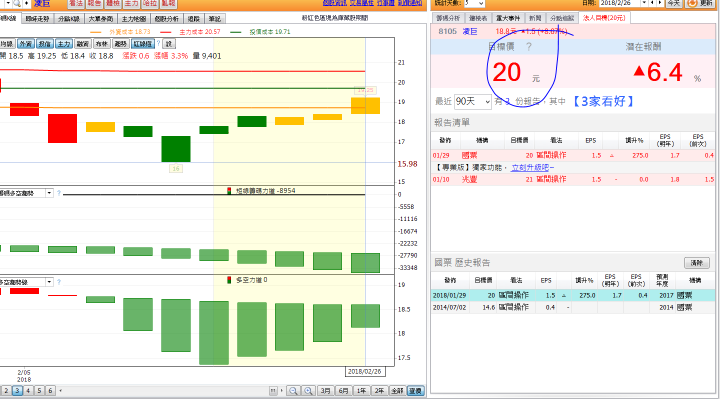Image resolution: width=720 pixels, height=399 pixels.
Task: Set chart range to 3月
Action: pos(326,391)
